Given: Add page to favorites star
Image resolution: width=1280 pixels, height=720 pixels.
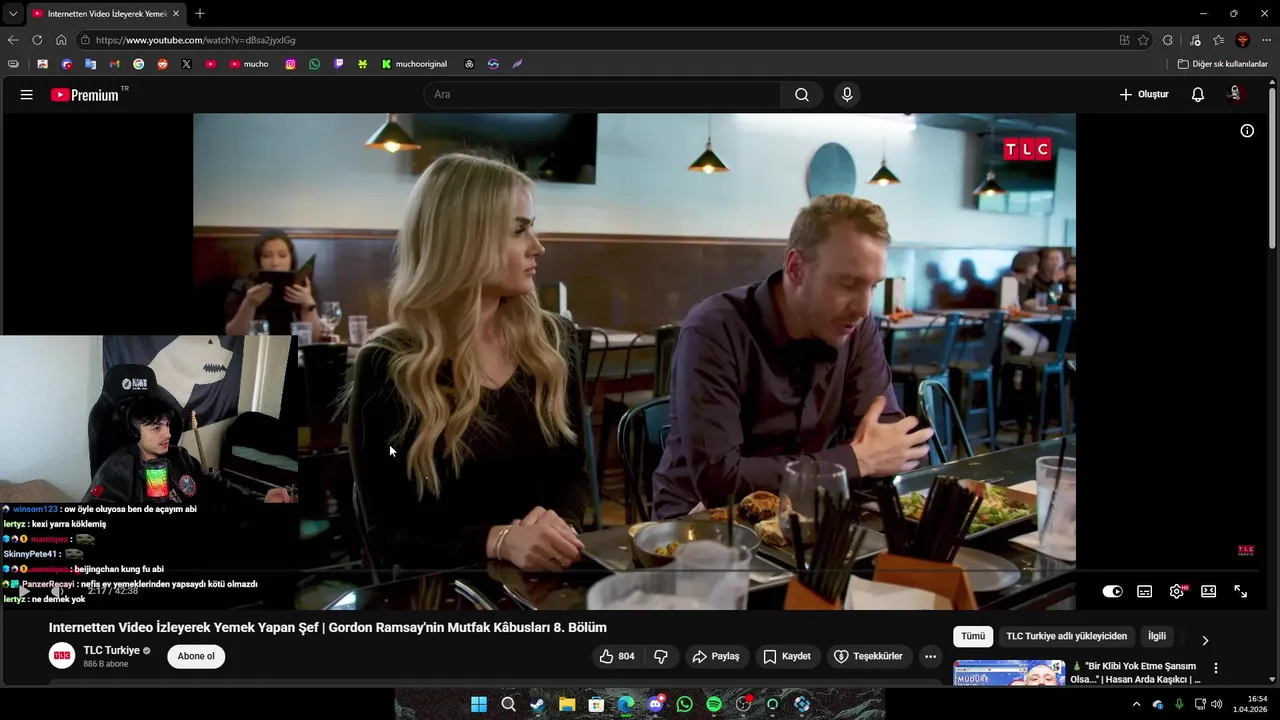Looking at the screenshot, I should click(x=1144, y=40).
